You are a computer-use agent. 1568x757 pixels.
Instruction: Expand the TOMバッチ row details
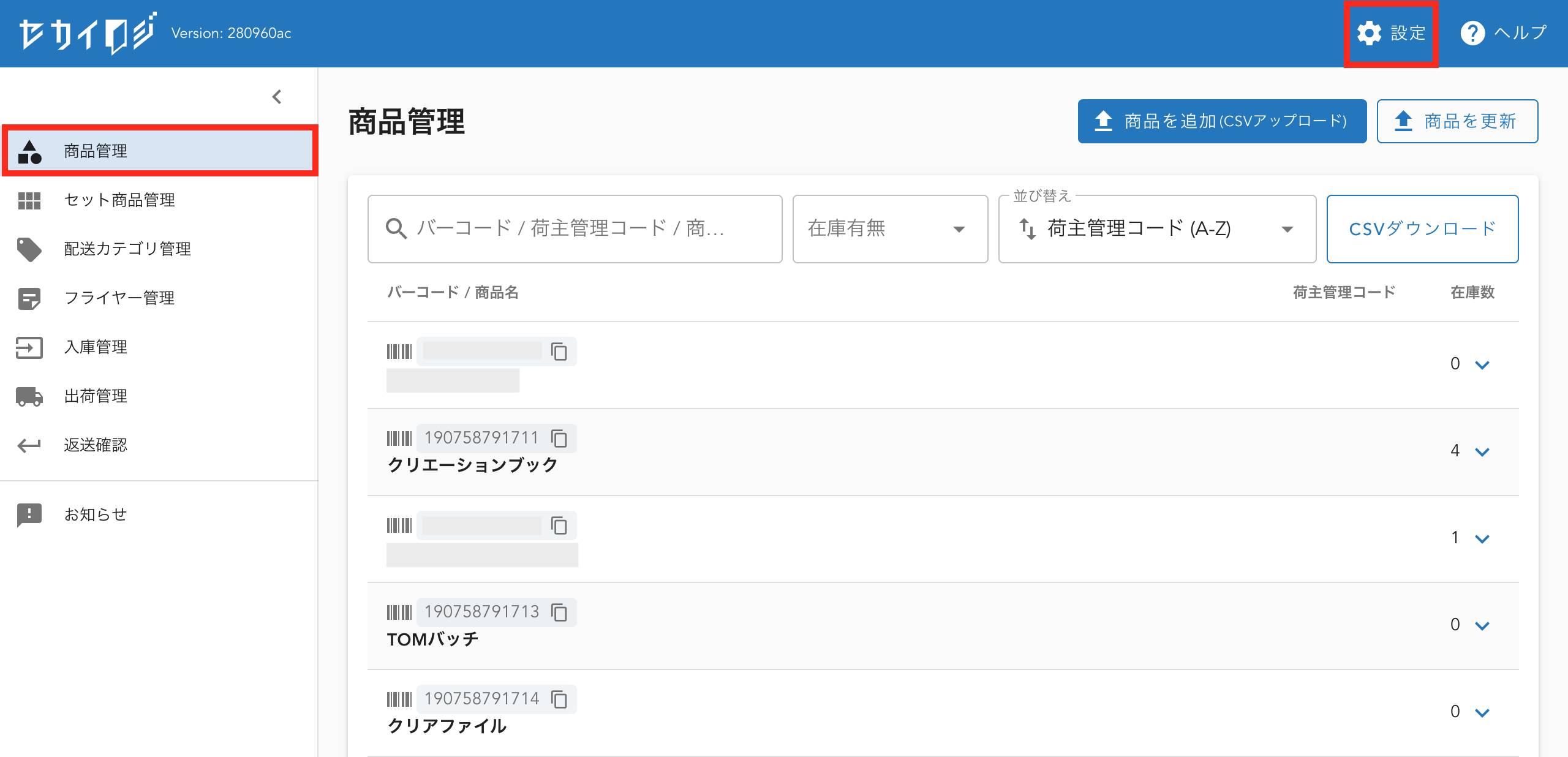pyautogui.click(x=1482, y=626)
